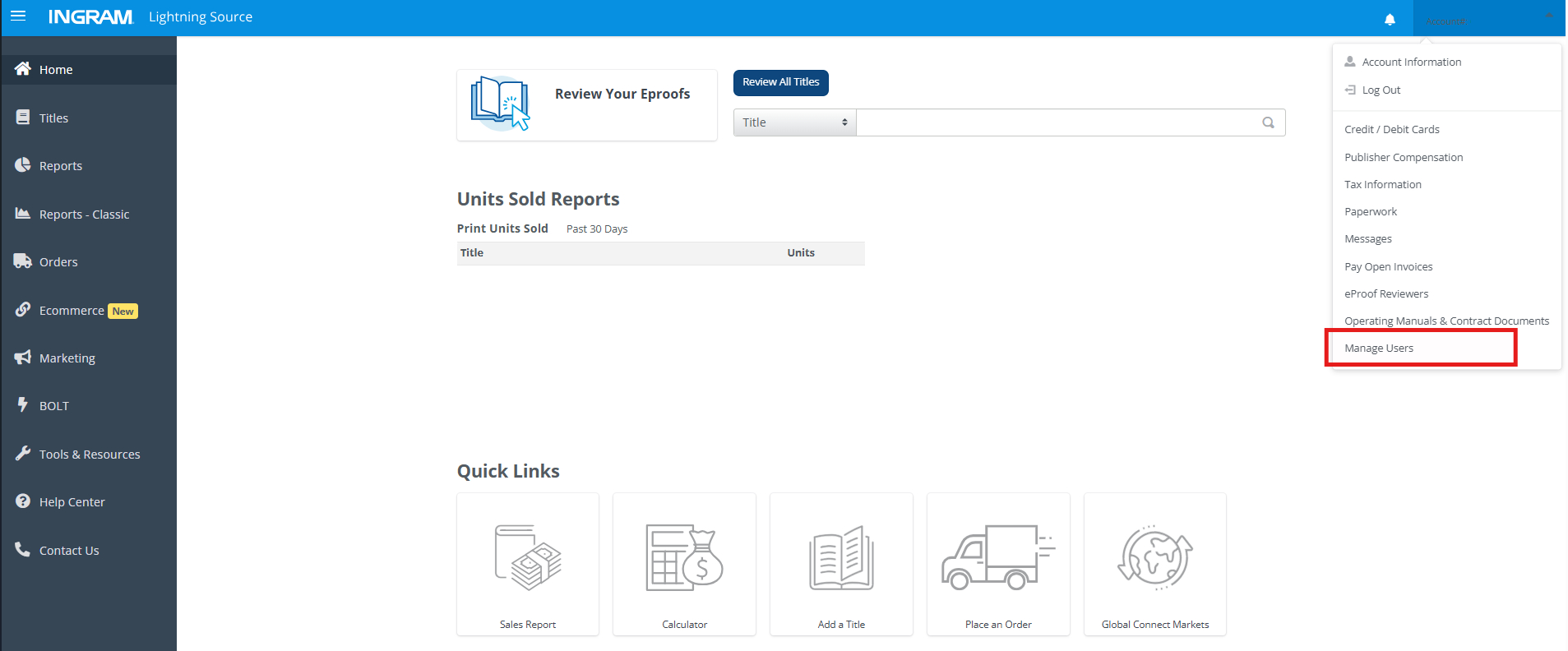
Task: Expand the Title search type dropdown
Action: [794, 122]
